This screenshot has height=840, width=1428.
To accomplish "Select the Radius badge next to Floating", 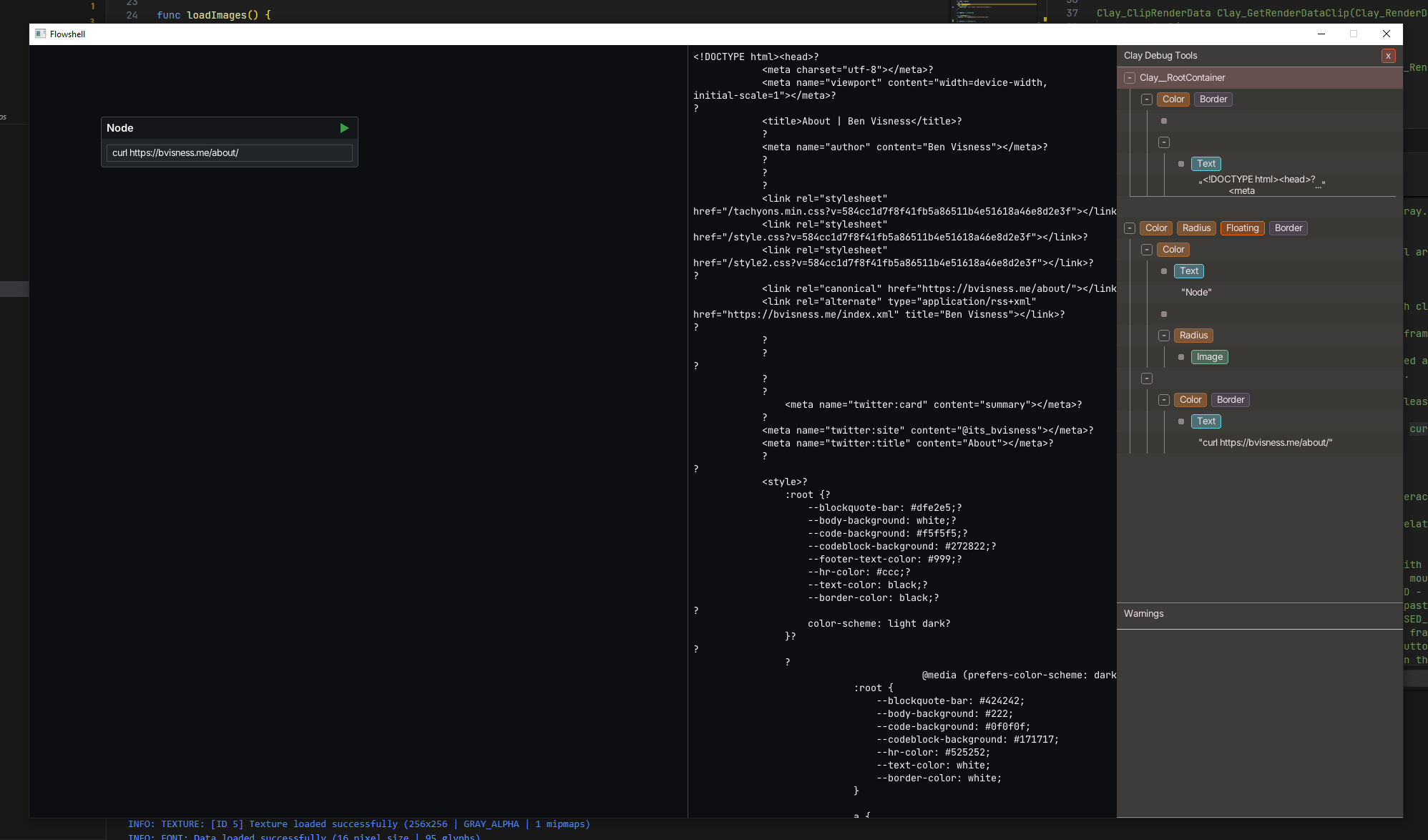I will click(1196, 228).
